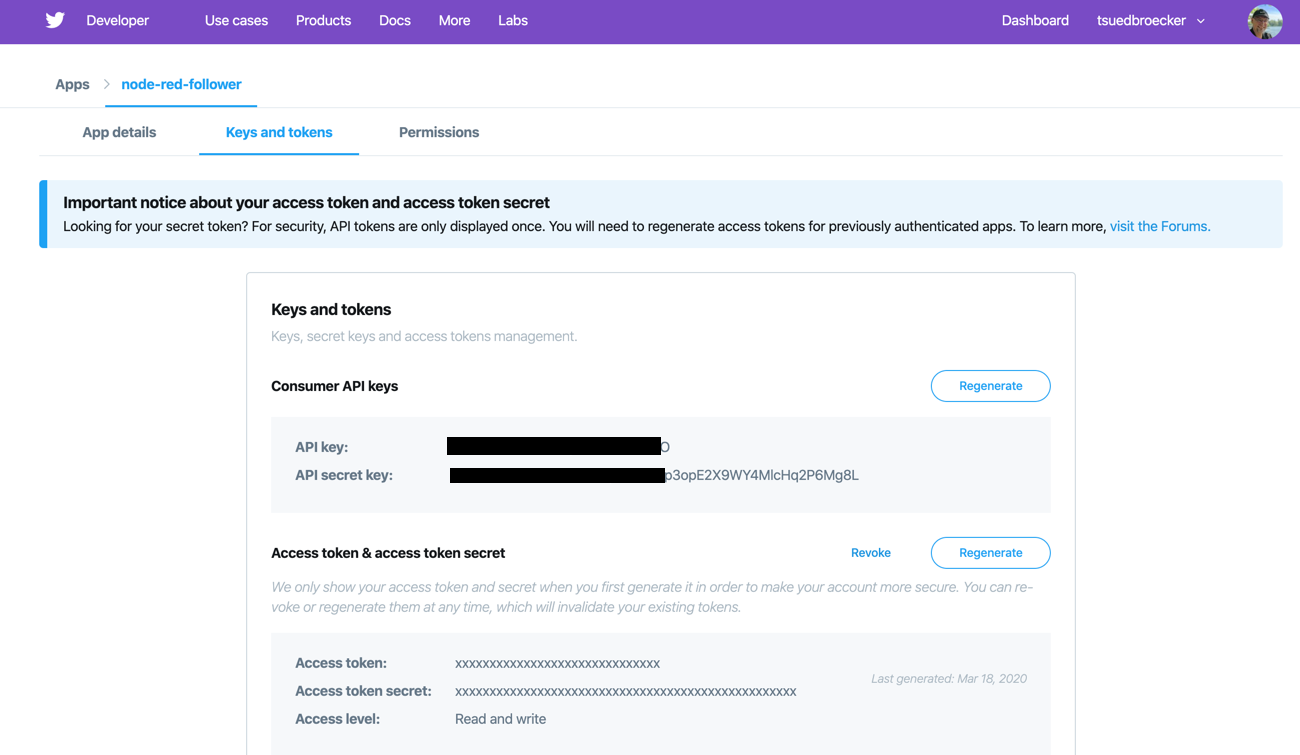Open the Use cases menu
This screenshot has height=755, width=1300.
click(x=236, y=21)
